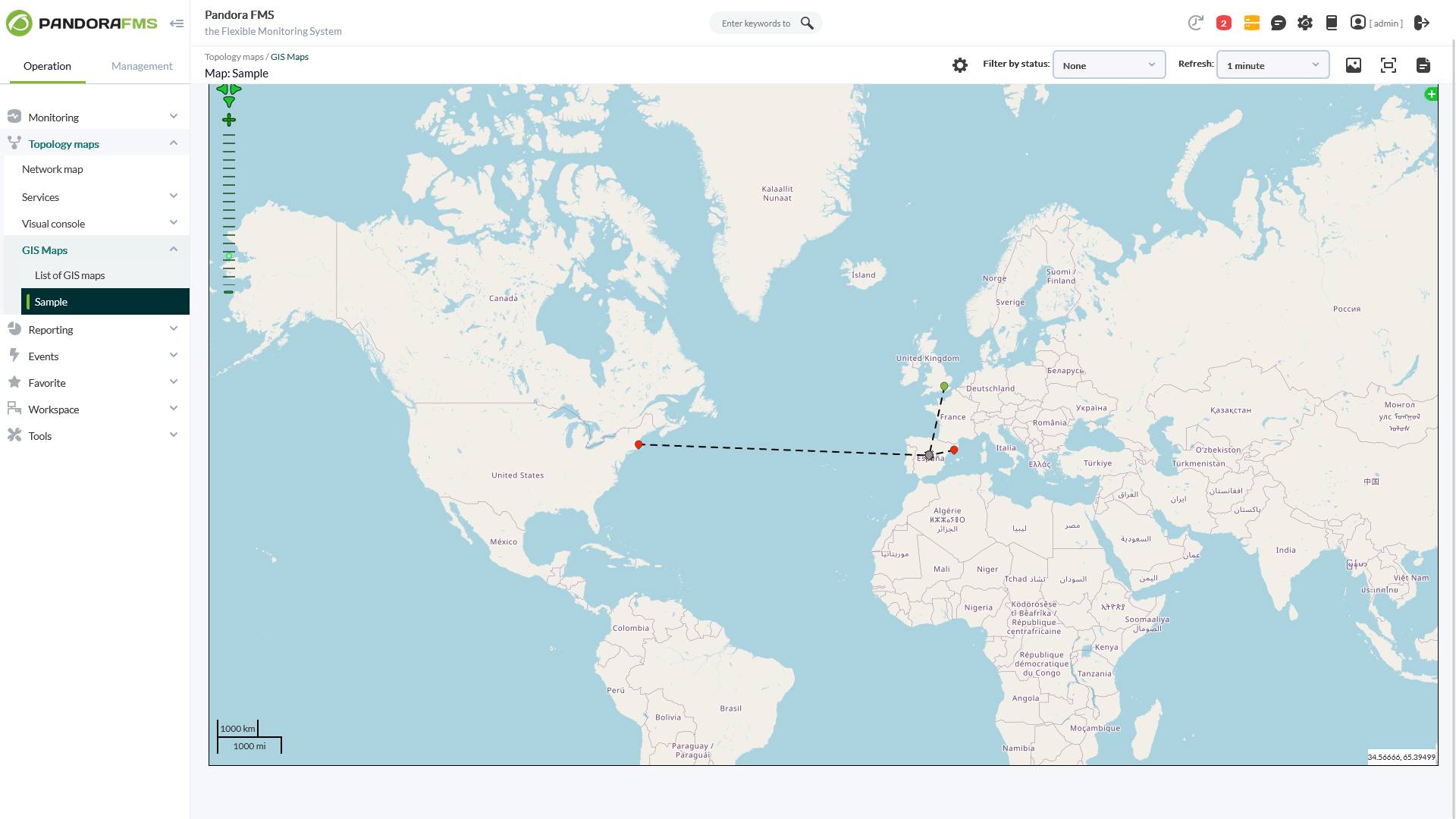Click the GIS Maps breadcrumb link
Viewport: 1456px width, 819px height.
click(289, 57)
